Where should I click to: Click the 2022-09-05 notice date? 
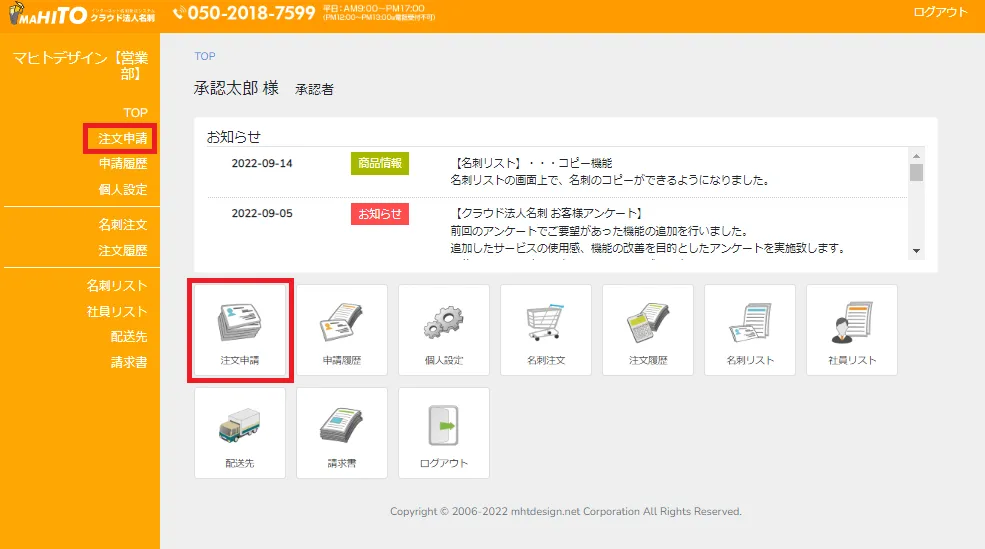click(x=262, y=214)
